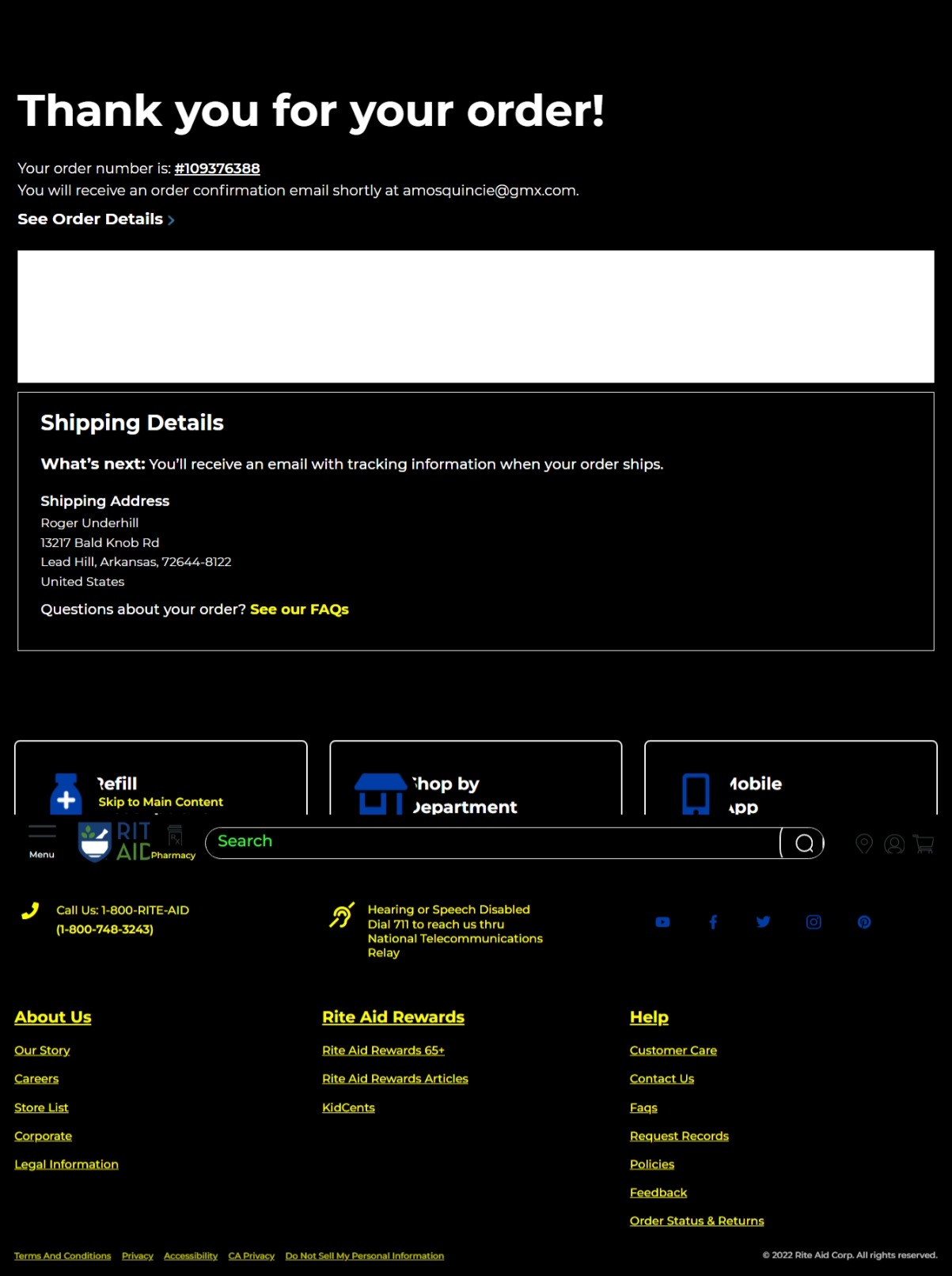Click the user account icon
This screenshot has height=1276, width=952.
click(894, 844)
